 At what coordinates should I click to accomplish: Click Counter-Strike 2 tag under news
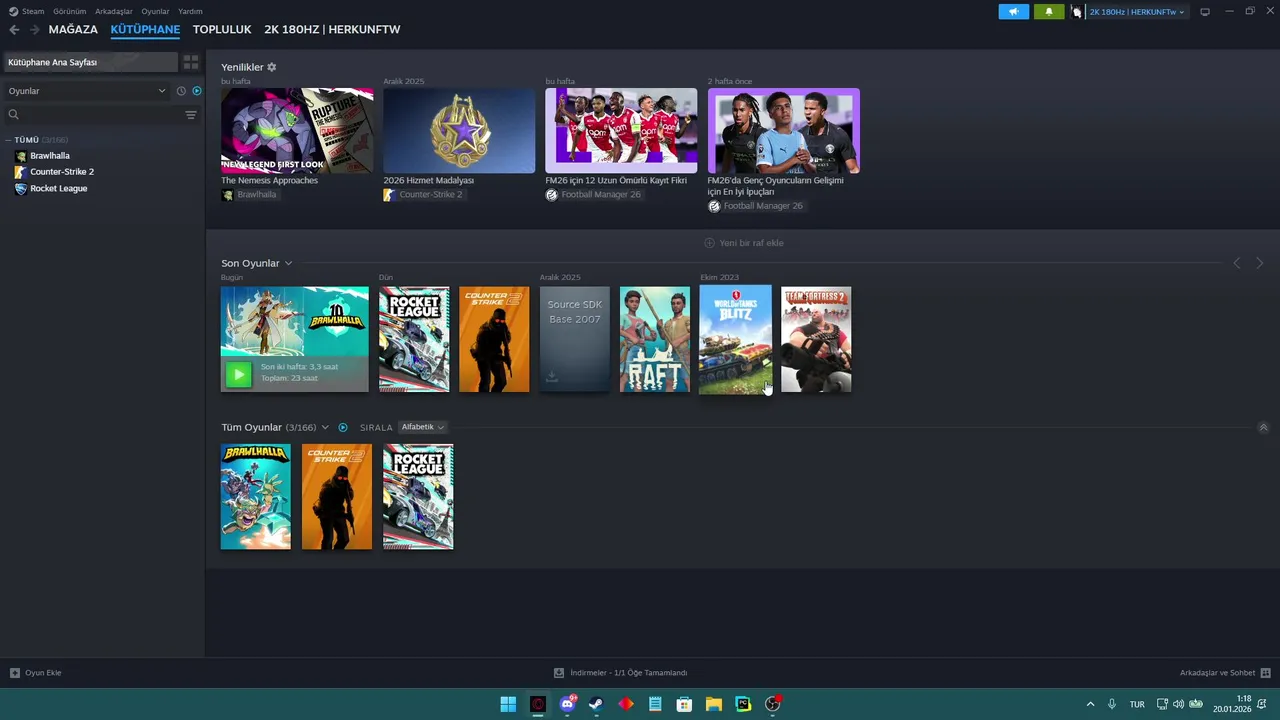(x=423, y=195)
